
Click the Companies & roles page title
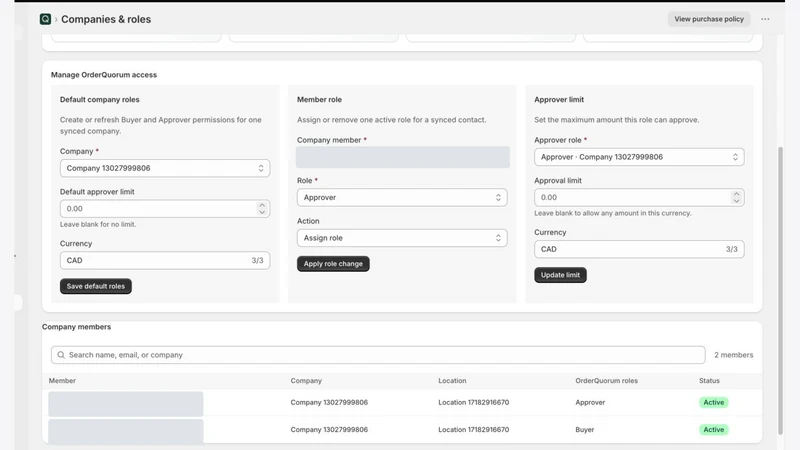pos(106,19)
